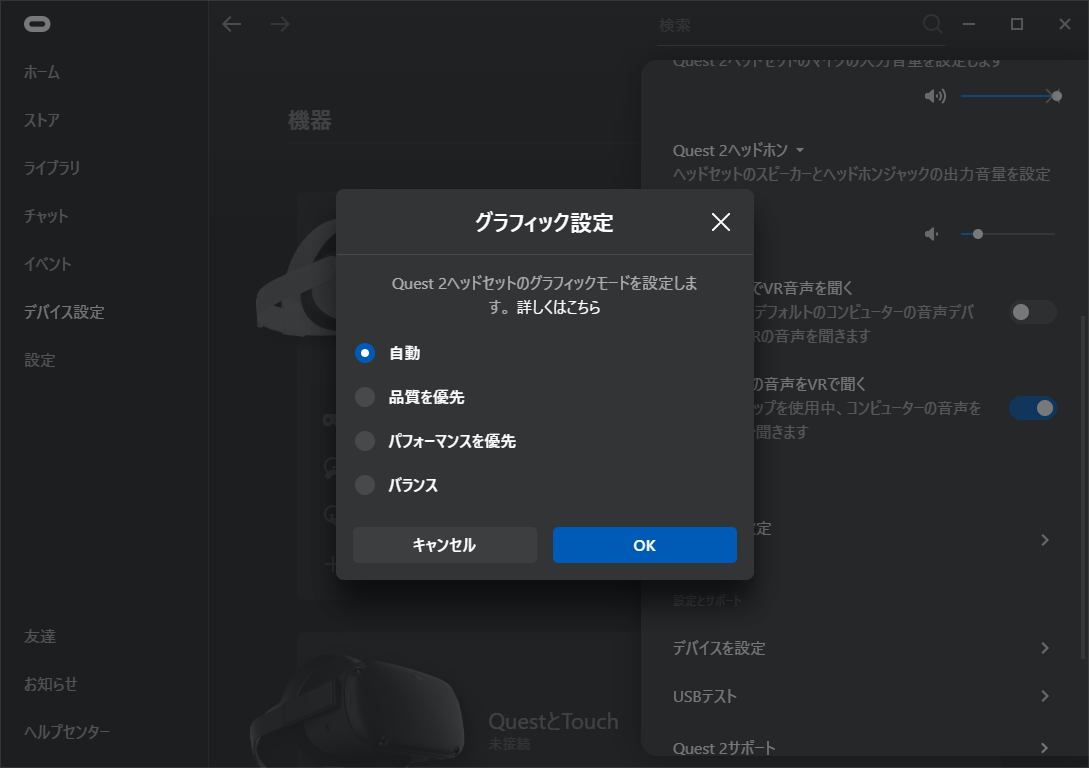Open 友達 in the sidebar

[x=40, y=636]
